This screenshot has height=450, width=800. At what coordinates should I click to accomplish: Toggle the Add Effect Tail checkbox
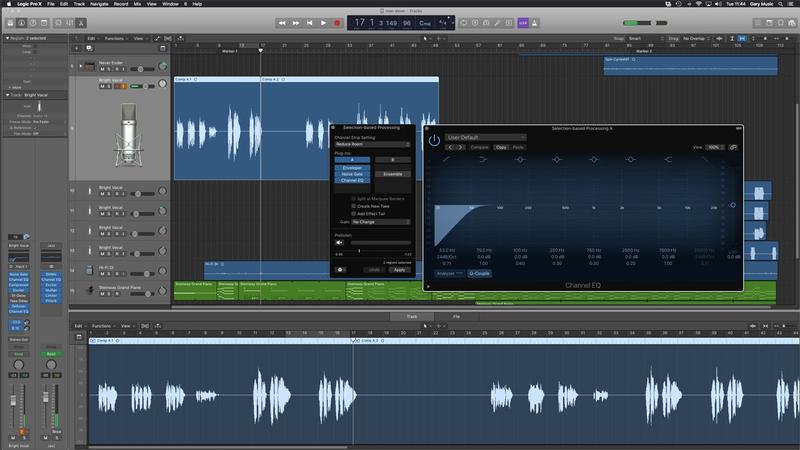(x=352, y=214)
